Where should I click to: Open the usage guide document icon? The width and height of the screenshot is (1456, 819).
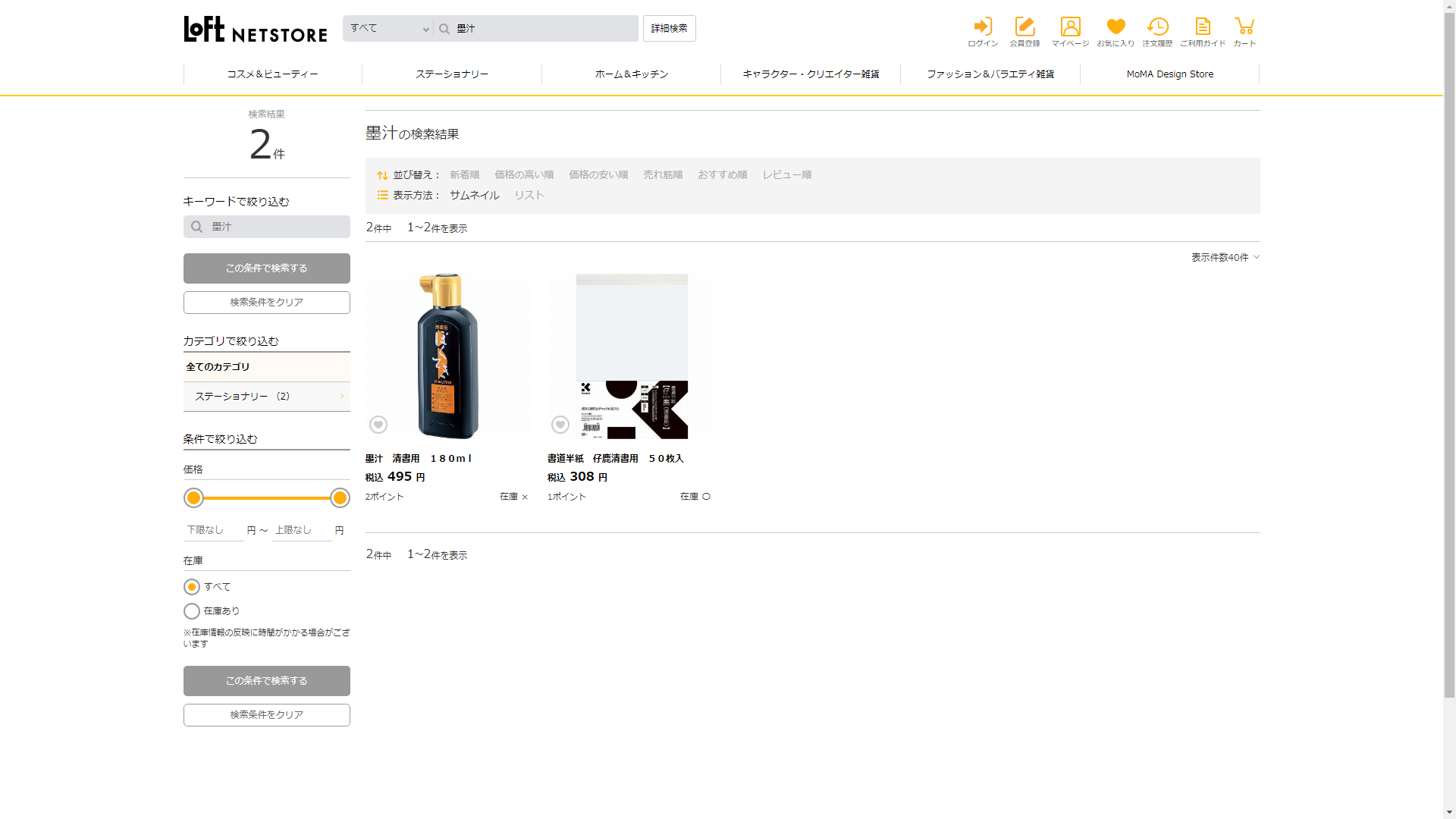pyautogui.click(x=1203, y=27)
